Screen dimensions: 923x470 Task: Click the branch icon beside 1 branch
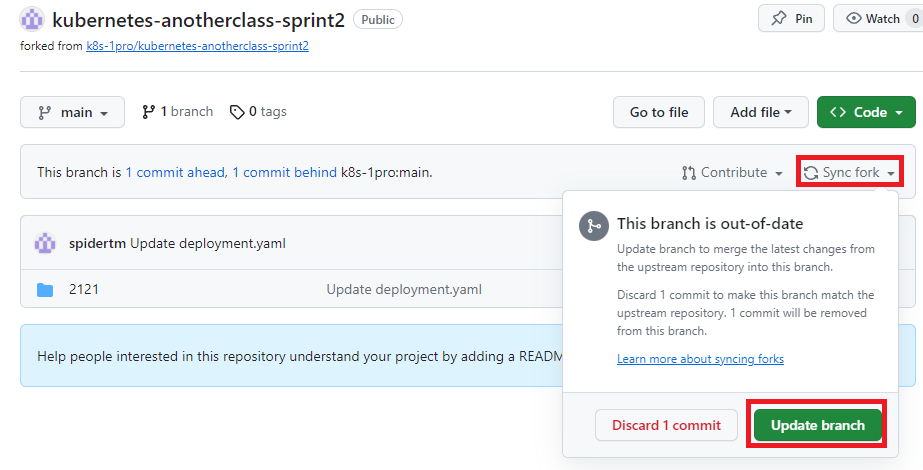click(148, 112)
